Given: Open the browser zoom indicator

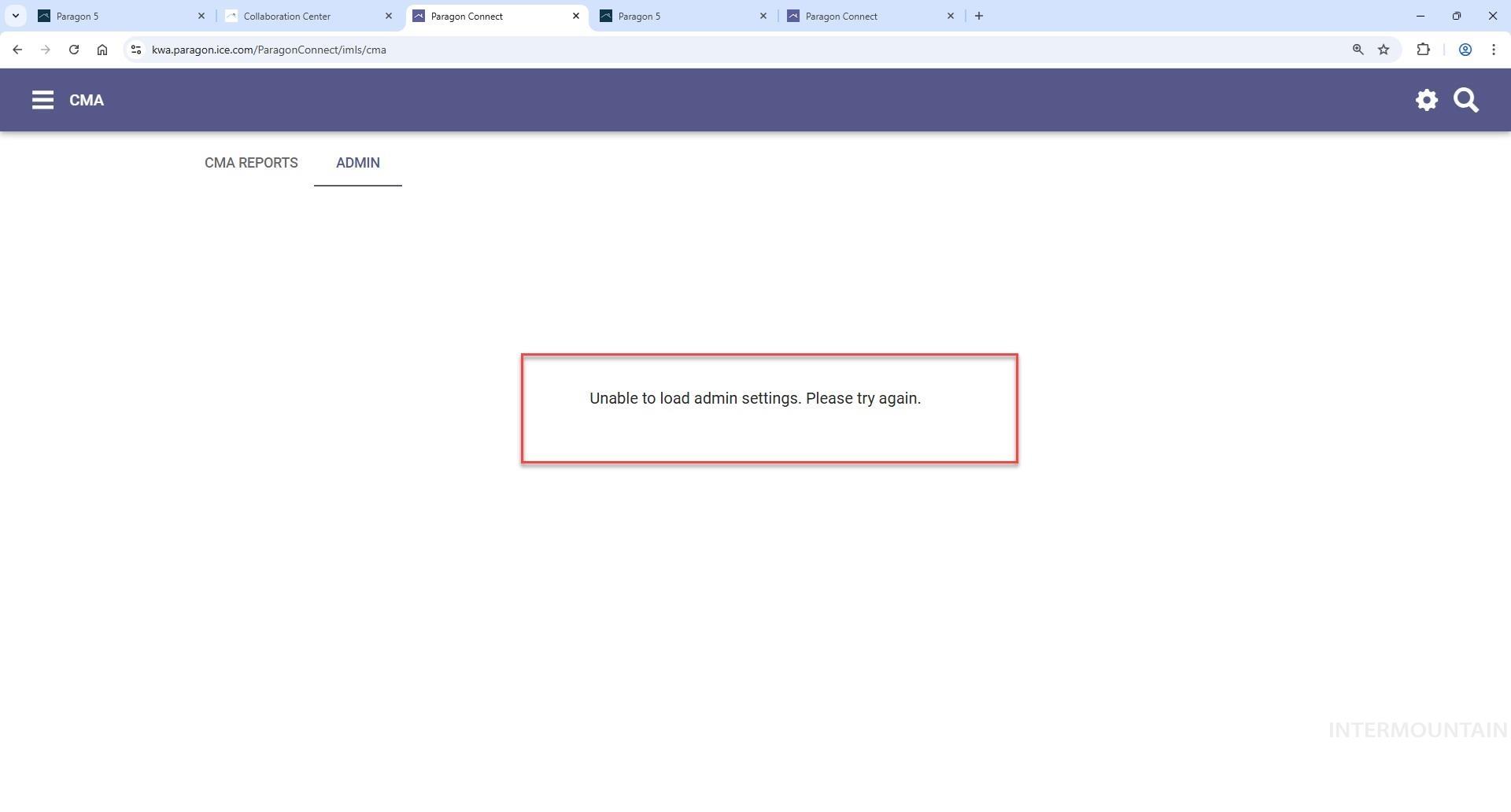Looking at the screenshot, I should 1358,50.
